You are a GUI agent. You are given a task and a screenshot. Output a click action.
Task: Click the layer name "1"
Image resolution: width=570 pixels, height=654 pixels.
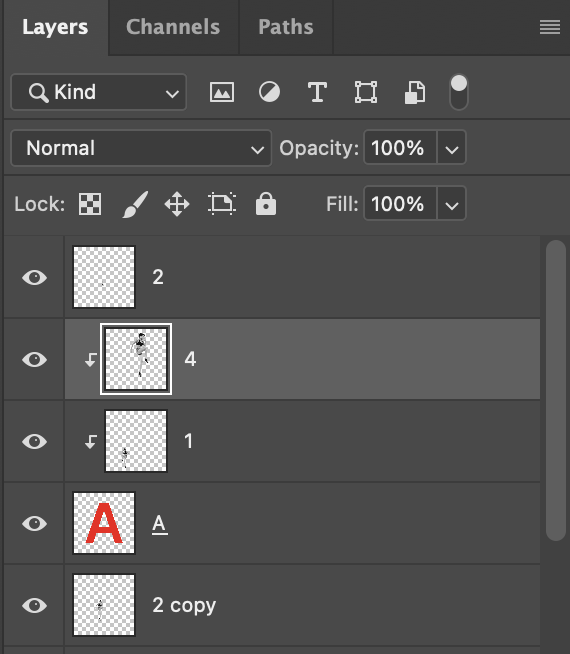tap(188, 441)
